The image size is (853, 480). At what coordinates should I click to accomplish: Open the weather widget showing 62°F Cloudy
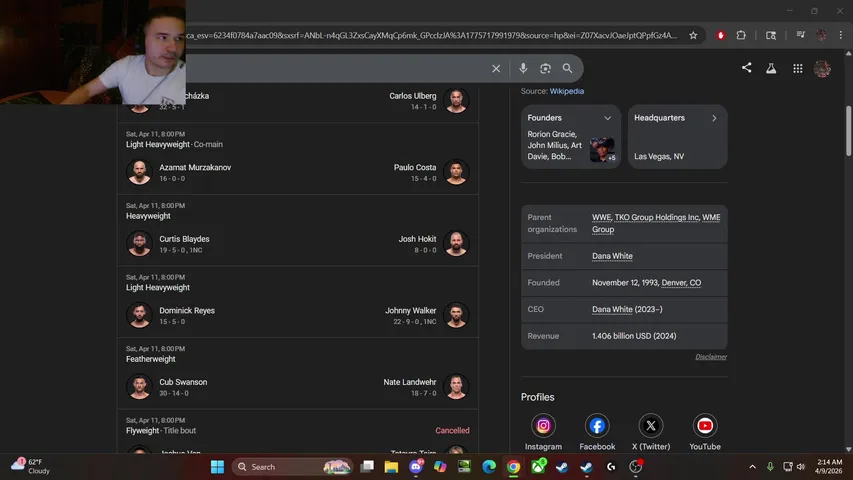[x=30, y=466]
